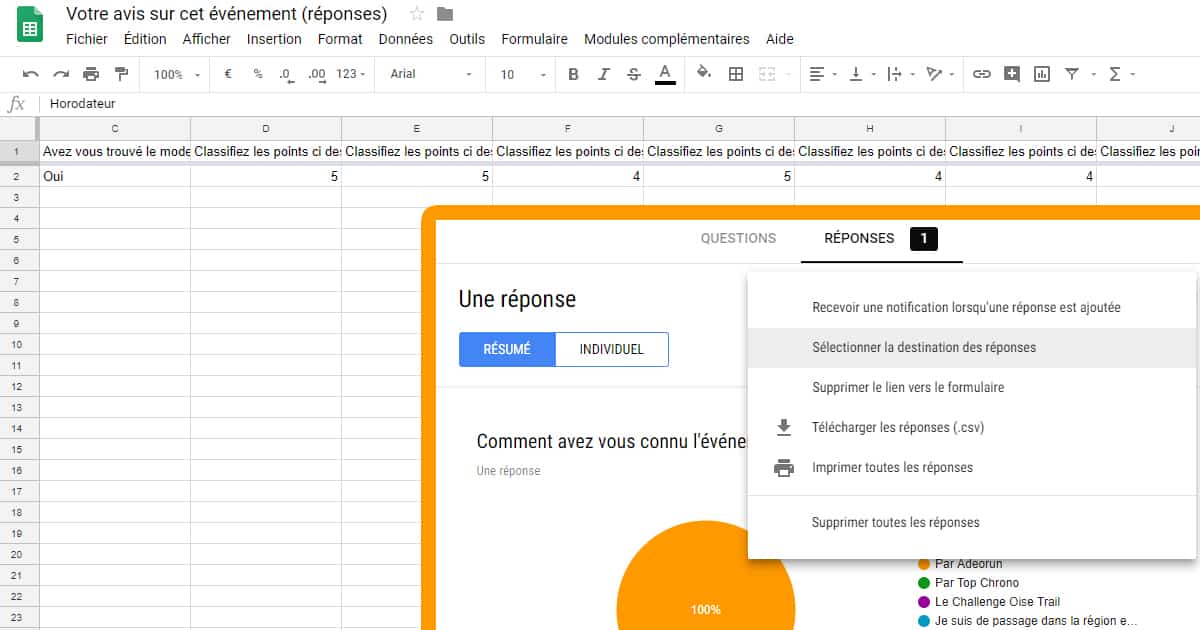Screen dimensions: 1200x630
Task: Open text color picker
Action: (x=665, y=74)
